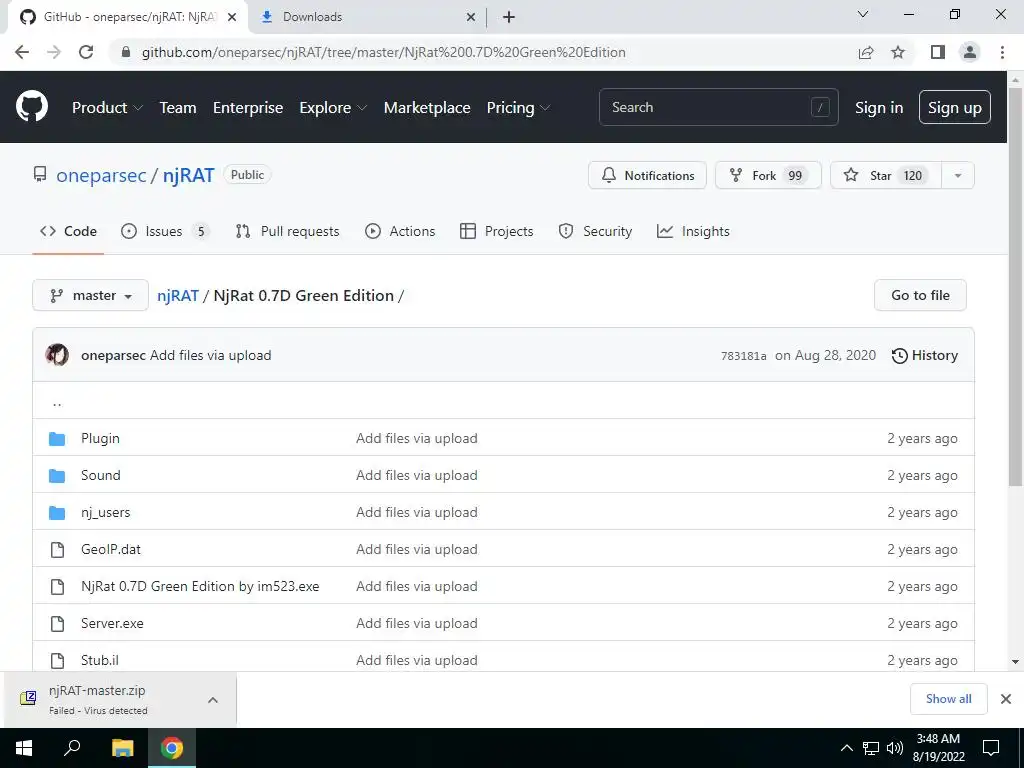1024x768 pixels.
Task: Close the downloads bar
Action: [1006, 699]
